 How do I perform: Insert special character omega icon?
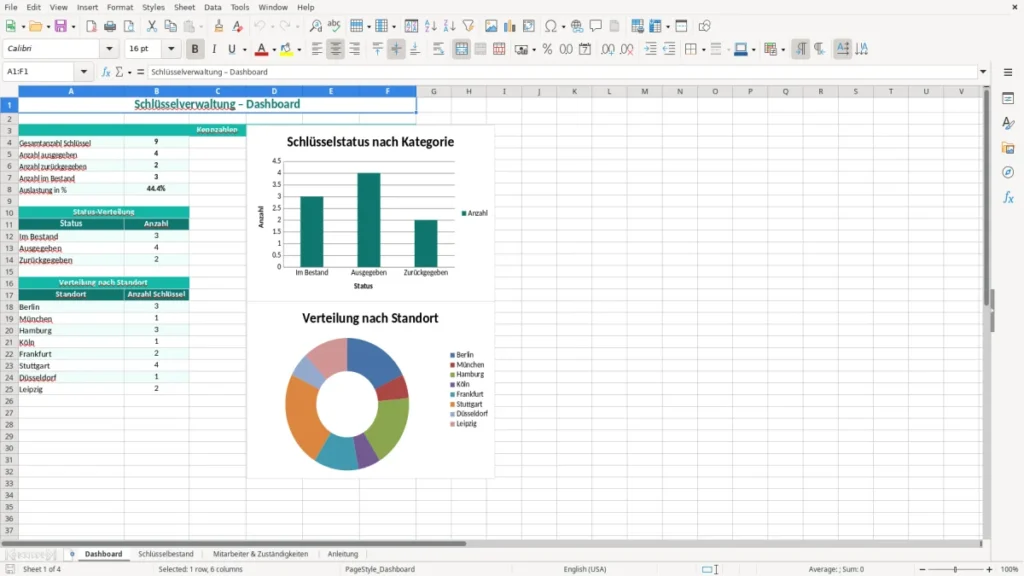(x=551, y=26)
